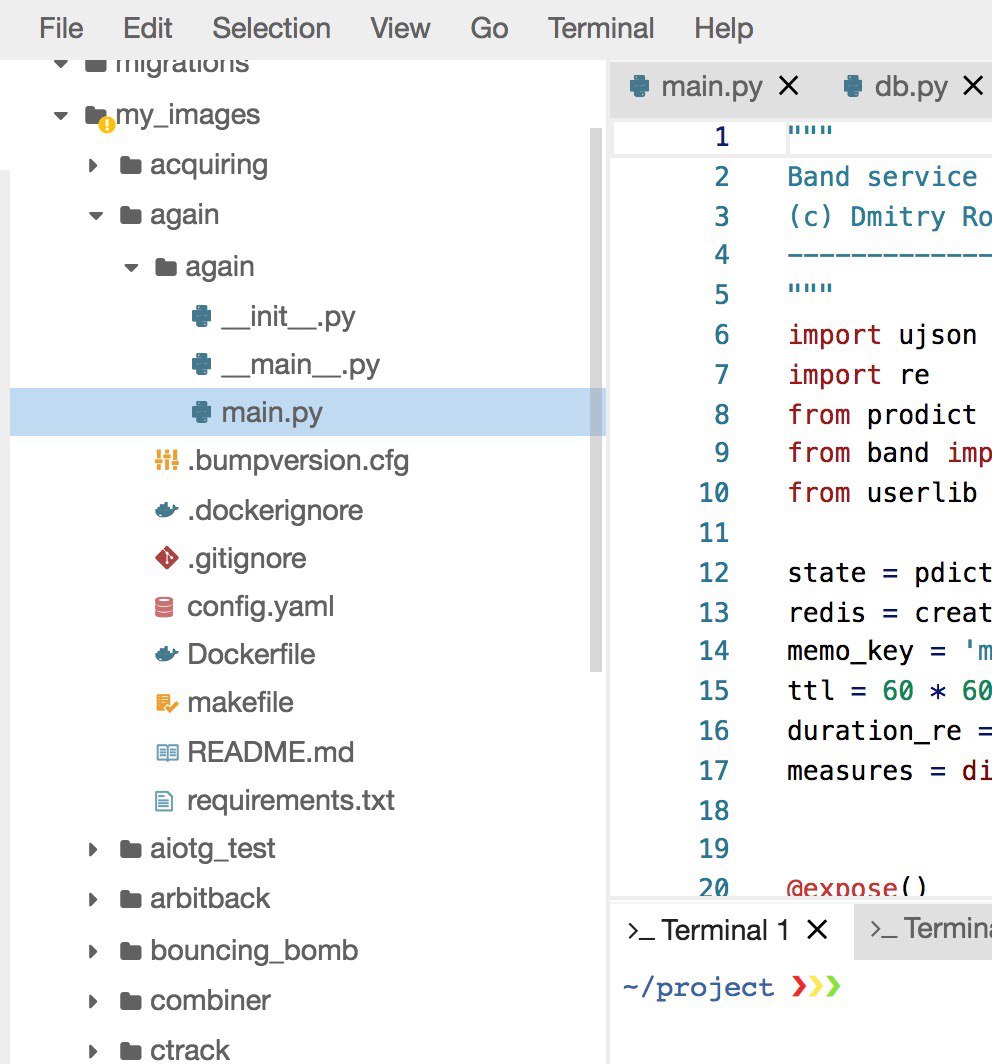The image size is (992, 1064).
Task: Open the Go menu
Action: (x=489, y=28)
